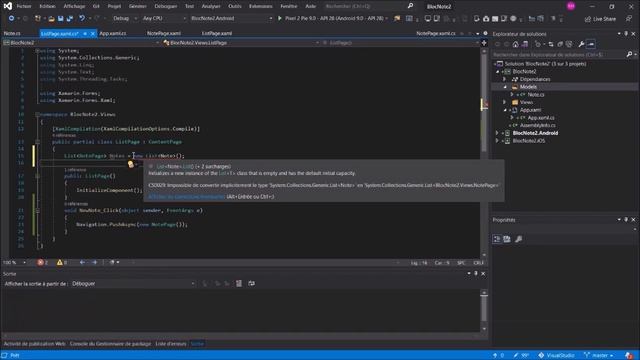640x360 pixels.
Task: Switch to the Note.cs tab
Action: (12, 33)
